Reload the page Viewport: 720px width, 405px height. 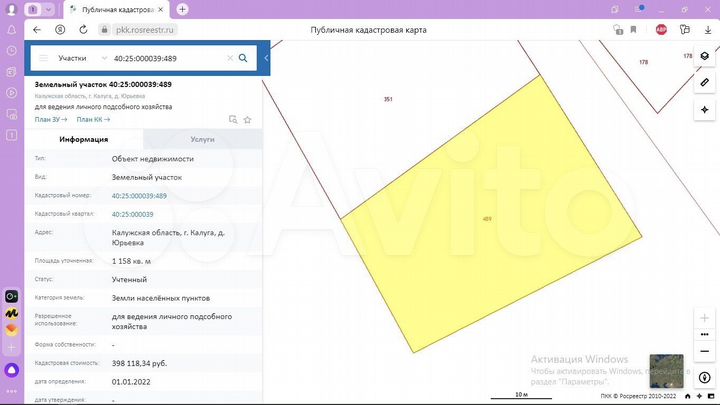[83, 30]
